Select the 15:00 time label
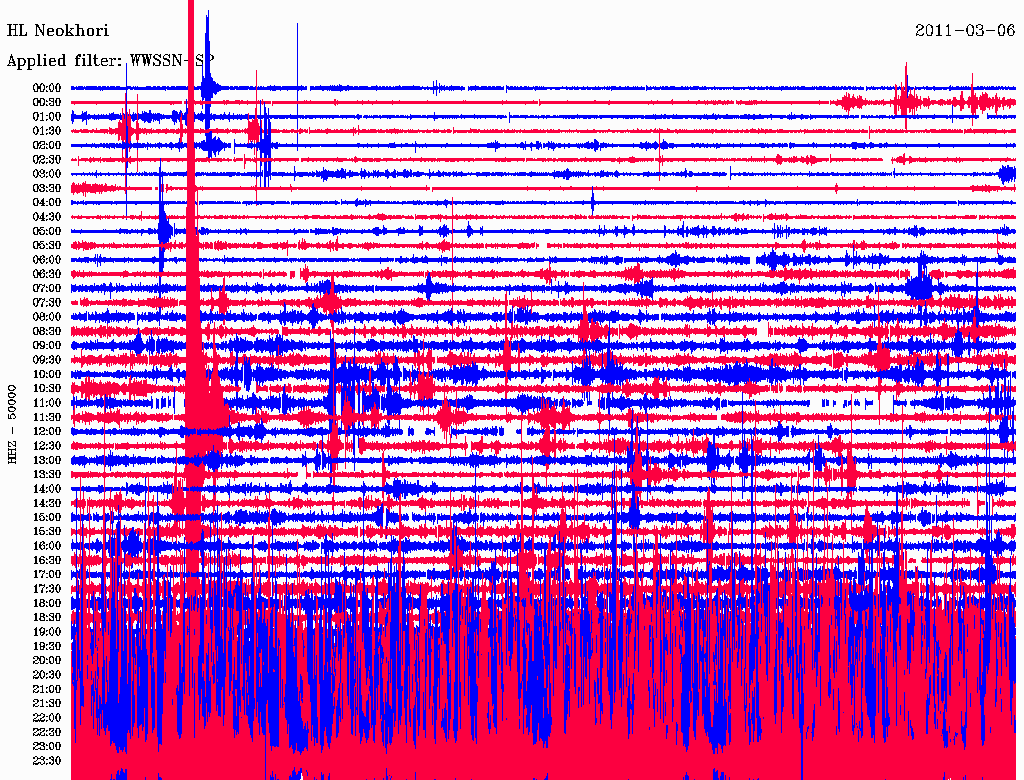 (x=47, y=517)
